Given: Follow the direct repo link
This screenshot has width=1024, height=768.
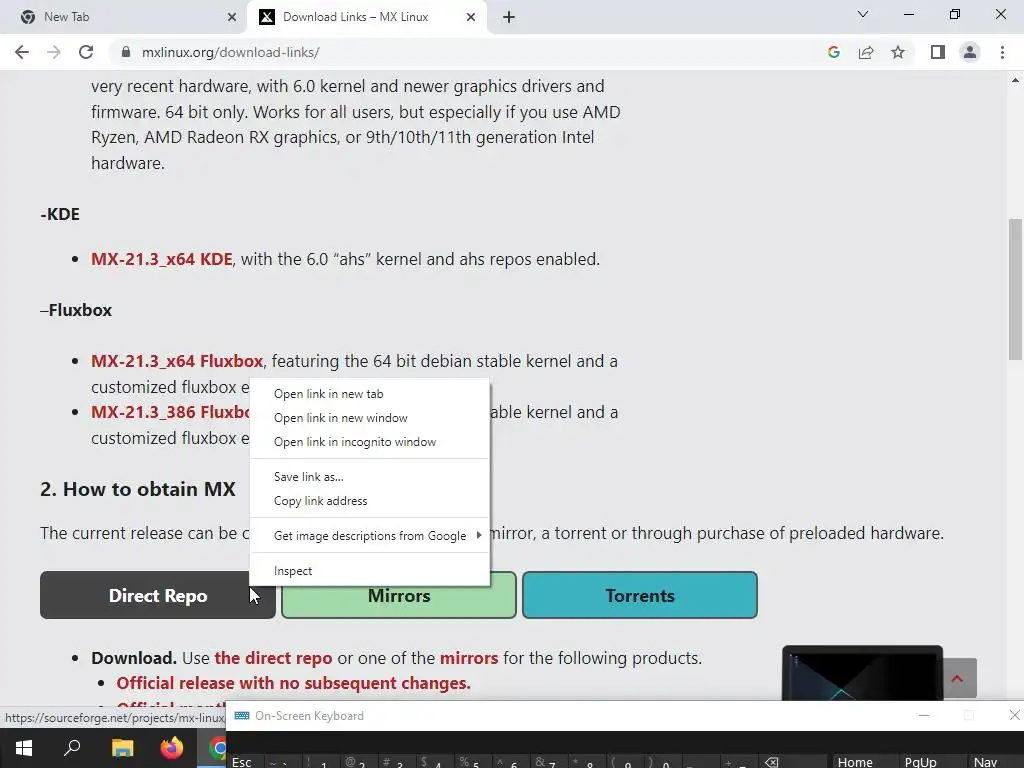Looking at the screenshot, I should [273, 658].
